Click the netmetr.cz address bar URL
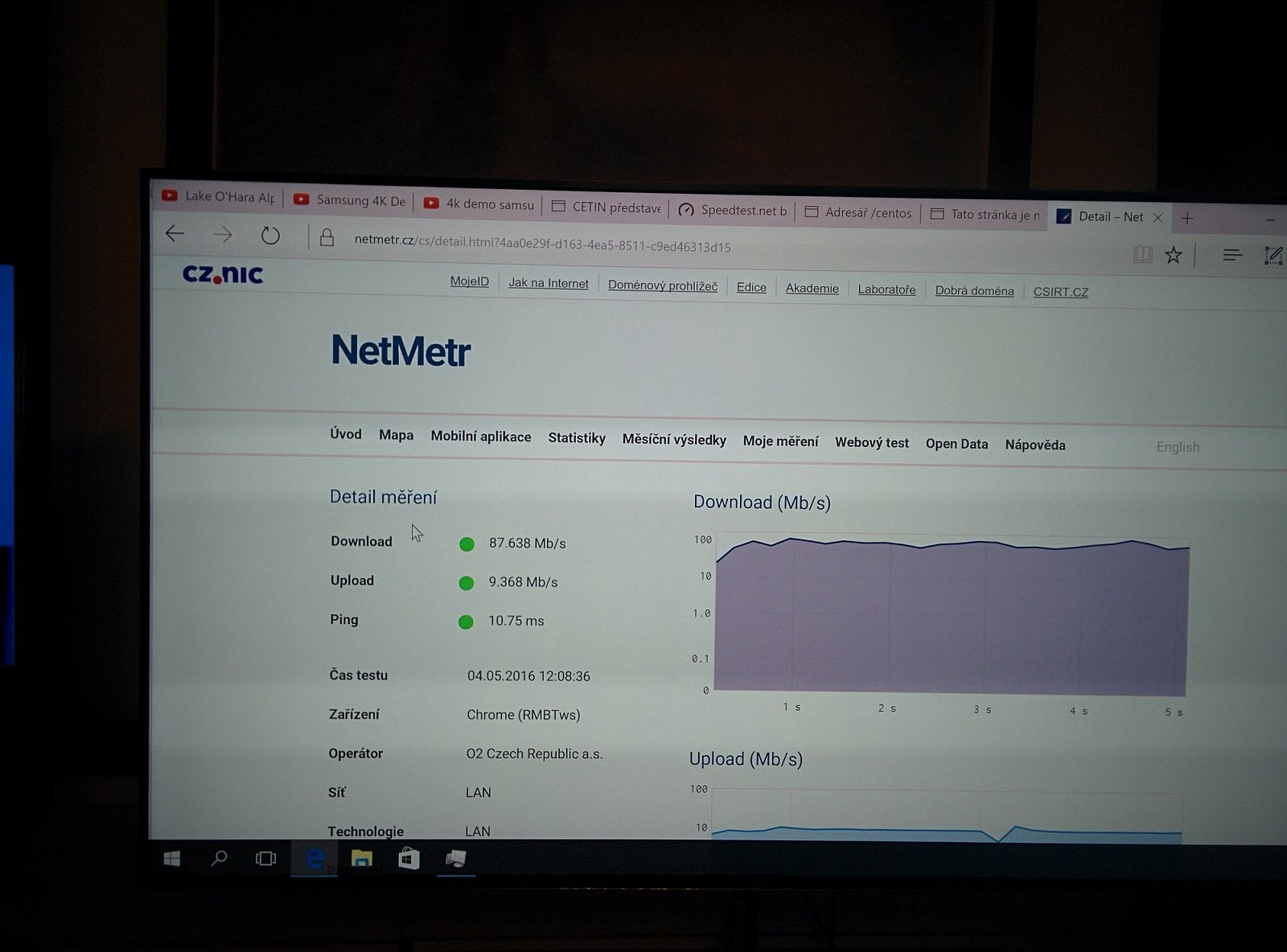 [x=542, y=244]
